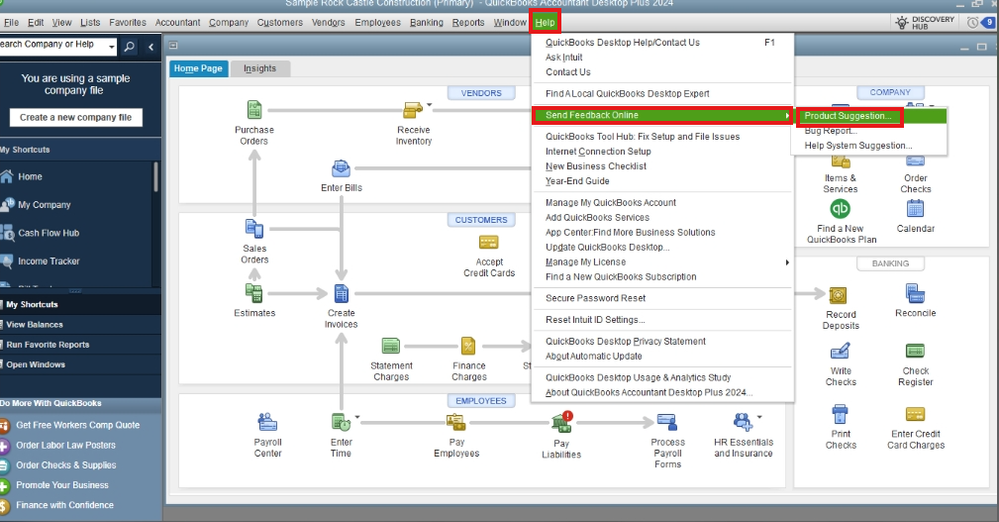Image resolution: width=999 pixels, height=522 pixels.
Task: Open Create Invoices icon
Action: (341, 293)
